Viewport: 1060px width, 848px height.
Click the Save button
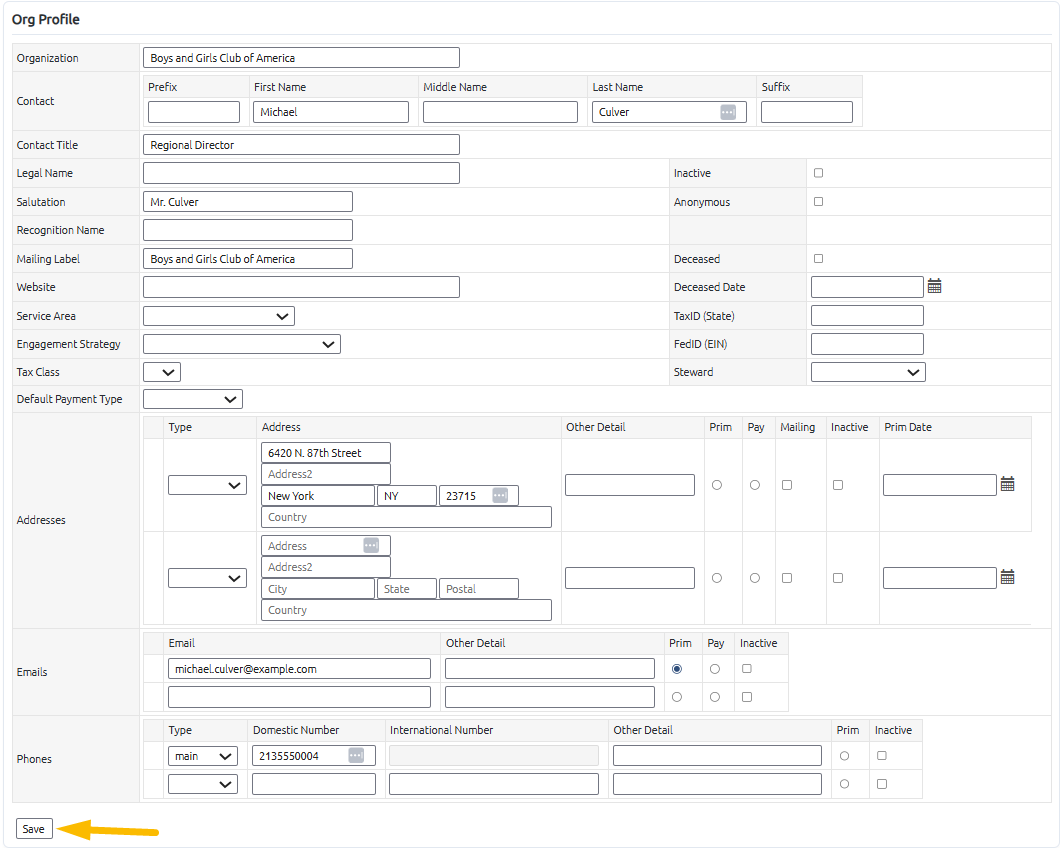(34, 828)
